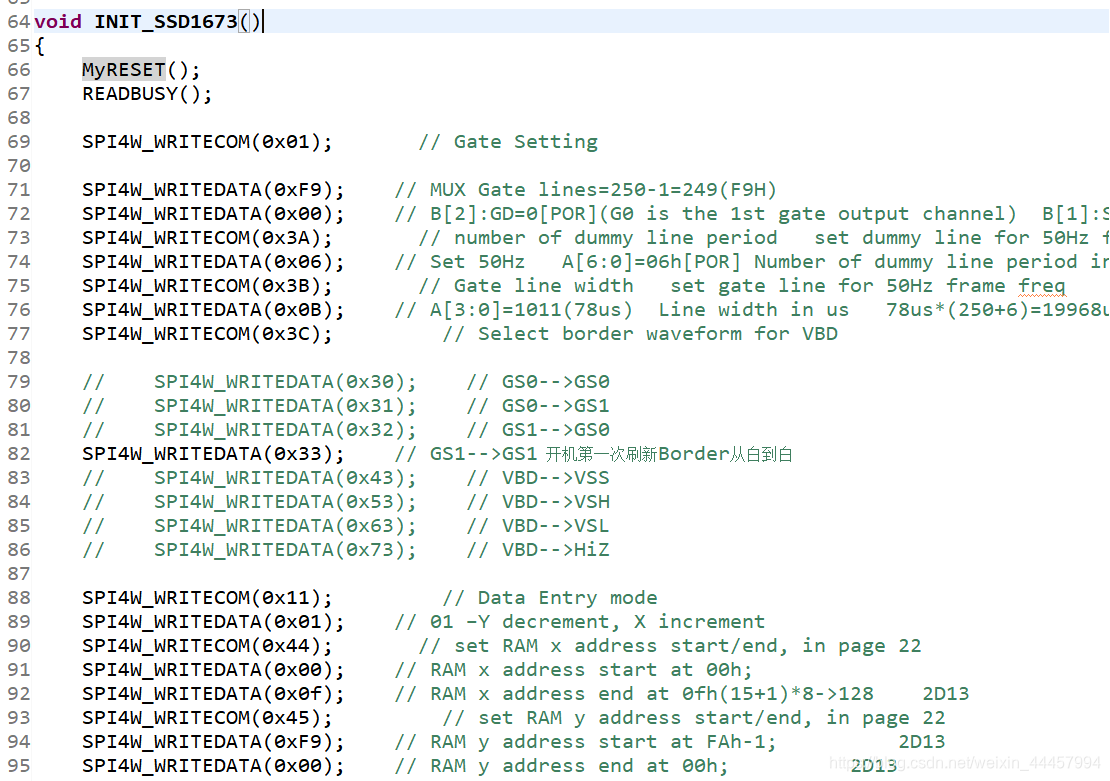1110x781 pixels.
Task: Click SPI4W_WRITEDATA(0x00) on line 72
Action: click(x=213, y=214)
